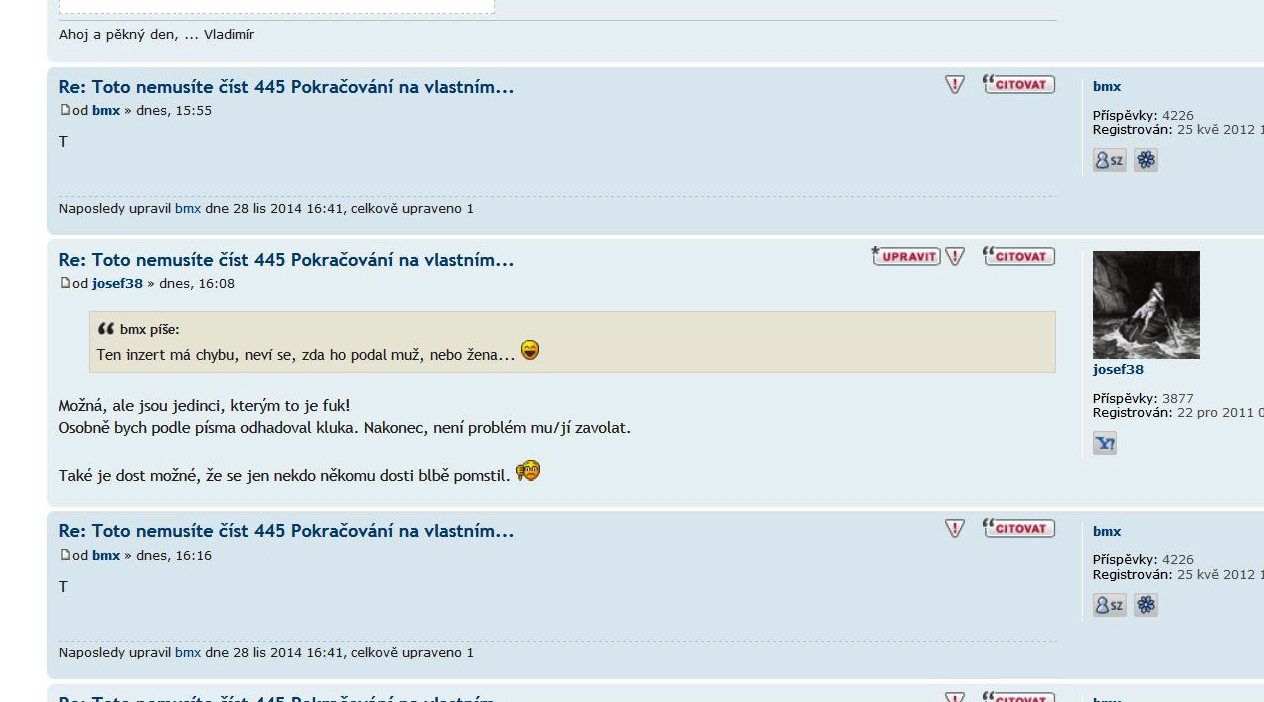Open josef38's avatar image
The height and width of the screenshot is (702, 1264).
(x=1146, y=305)
